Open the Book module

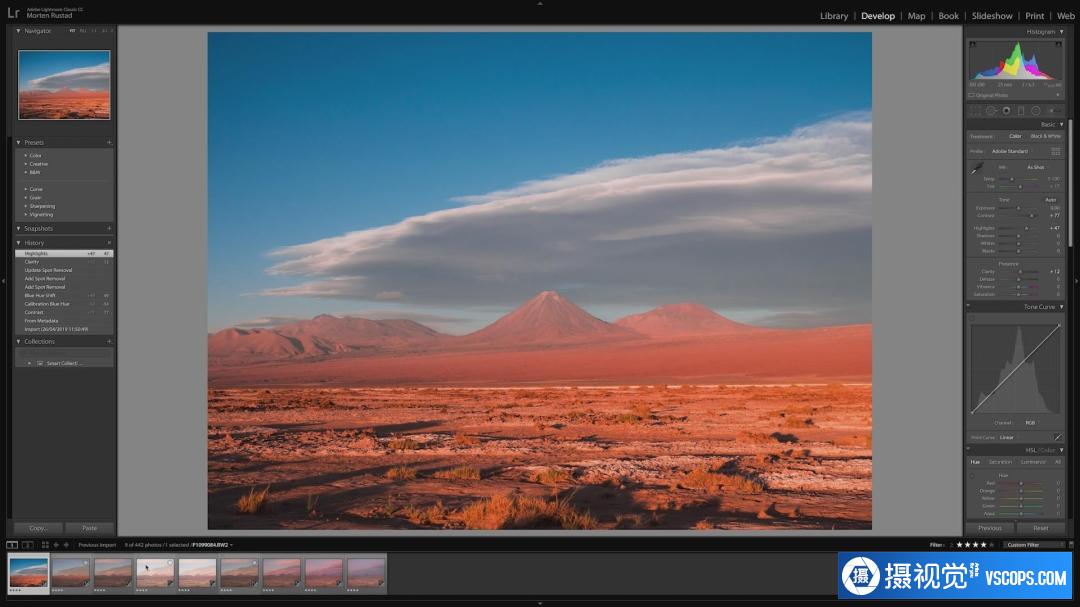(948, 16)
